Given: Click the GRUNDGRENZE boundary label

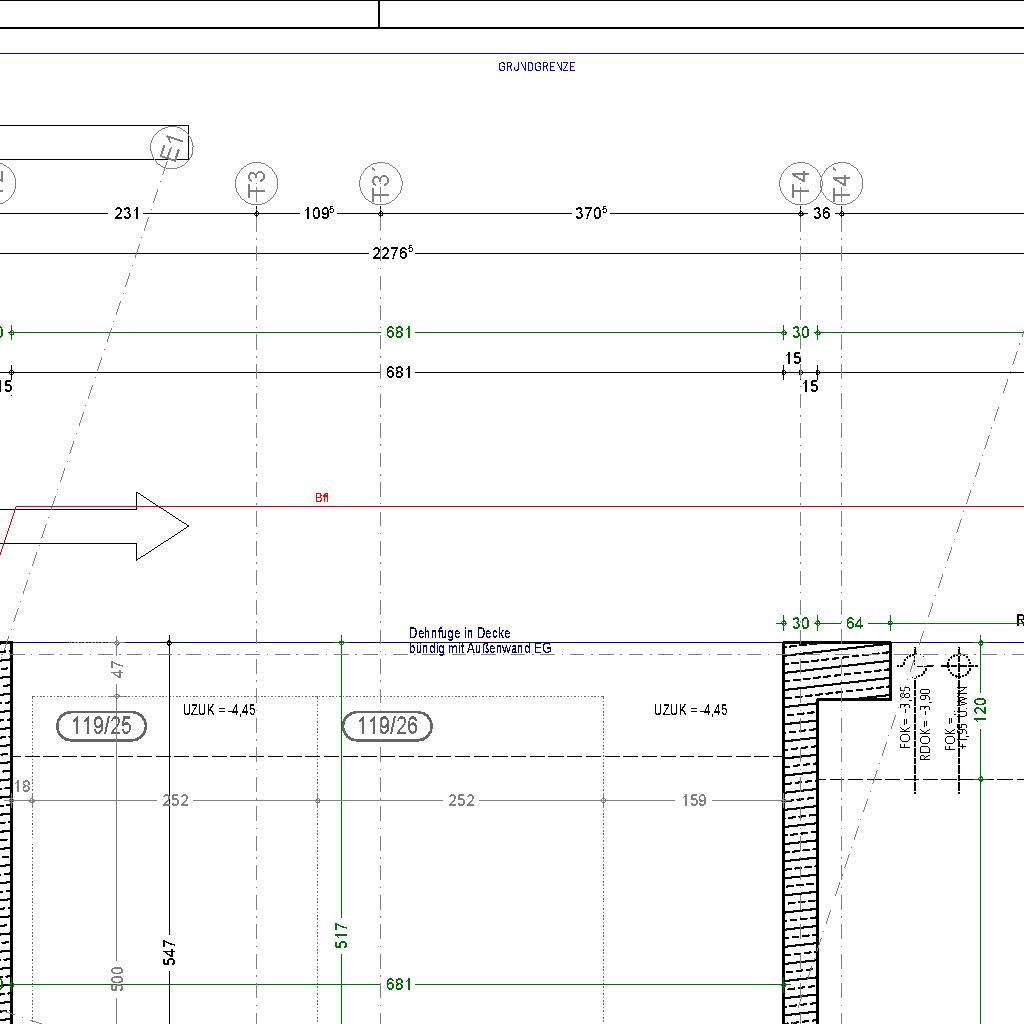Looking at the screenshot, I should 536,67.
